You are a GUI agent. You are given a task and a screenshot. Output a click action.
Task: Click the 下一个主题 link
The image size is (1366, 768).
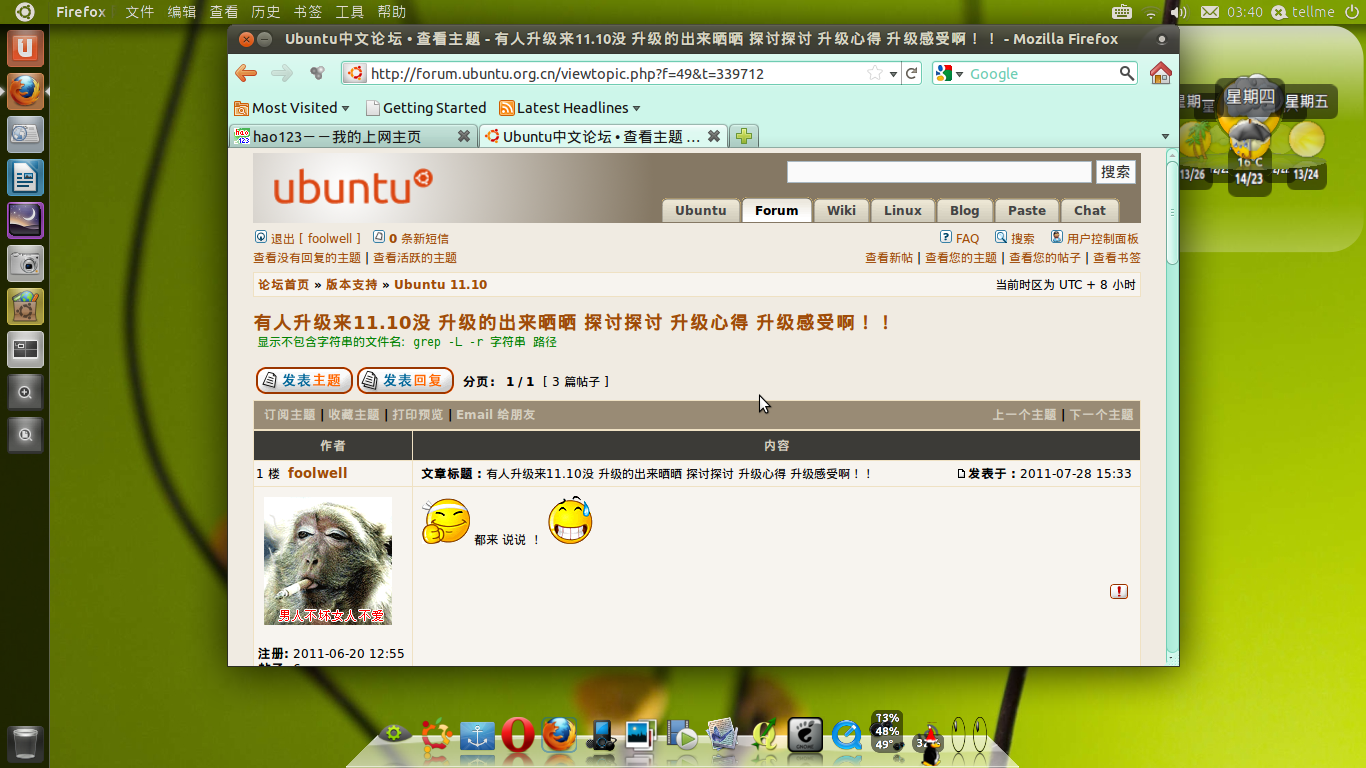coord(1102,415)
